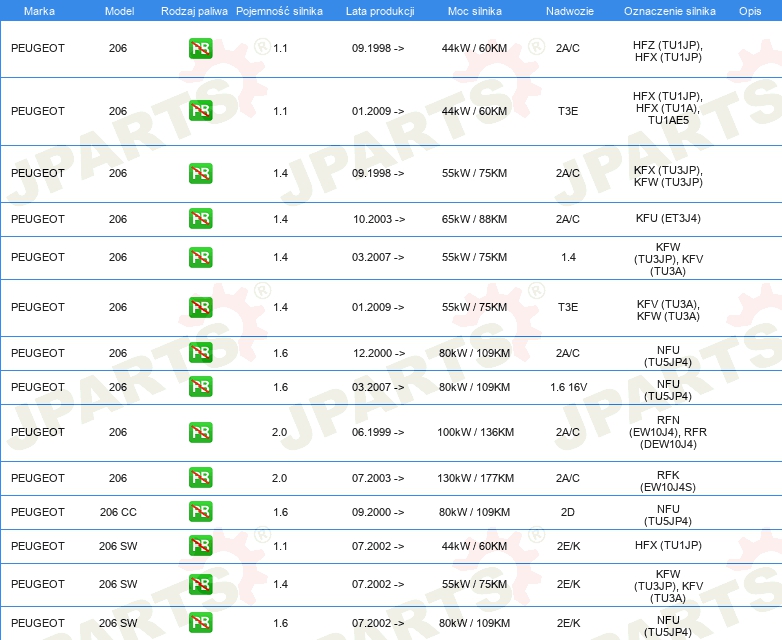Click the petrol icon in the 206 CC row

click(x=200, y=511)
